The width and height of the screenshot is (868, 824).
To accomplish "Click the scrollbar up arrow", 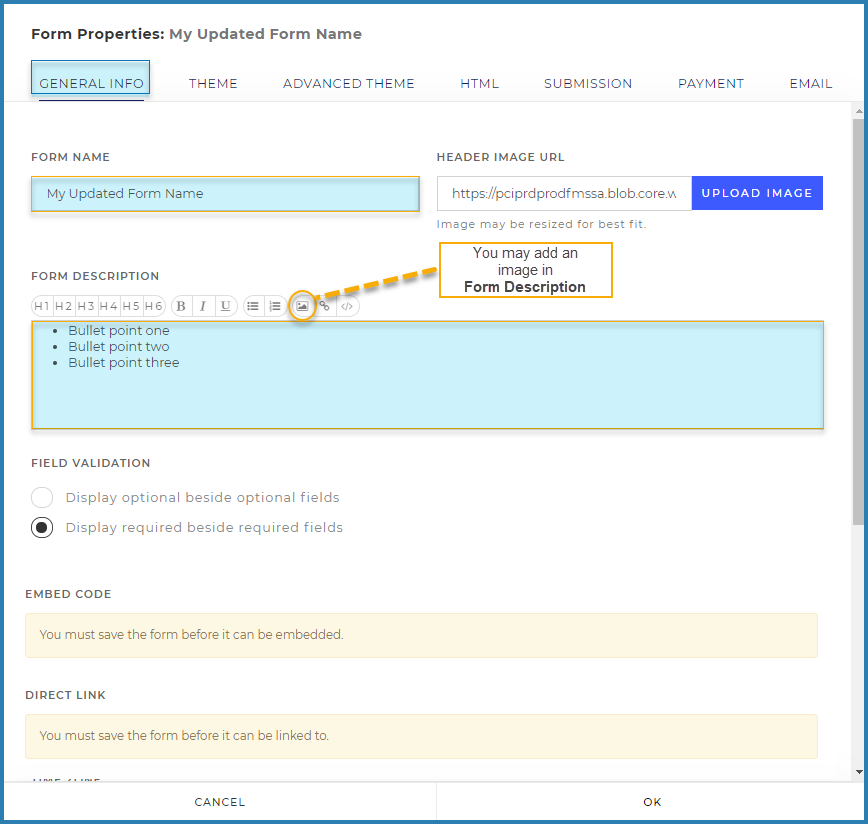I will 859,111.
